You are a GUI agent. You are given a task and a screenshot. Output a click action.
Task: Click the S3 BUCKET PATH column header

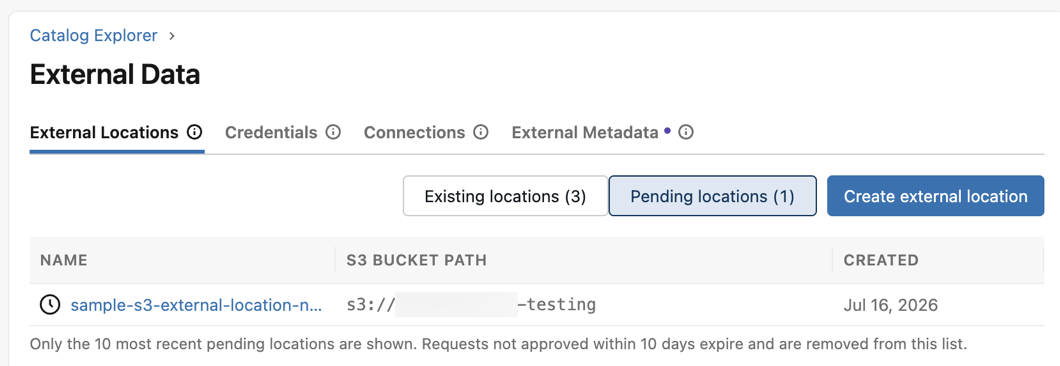pyautogui.click(x=416, y=260)
